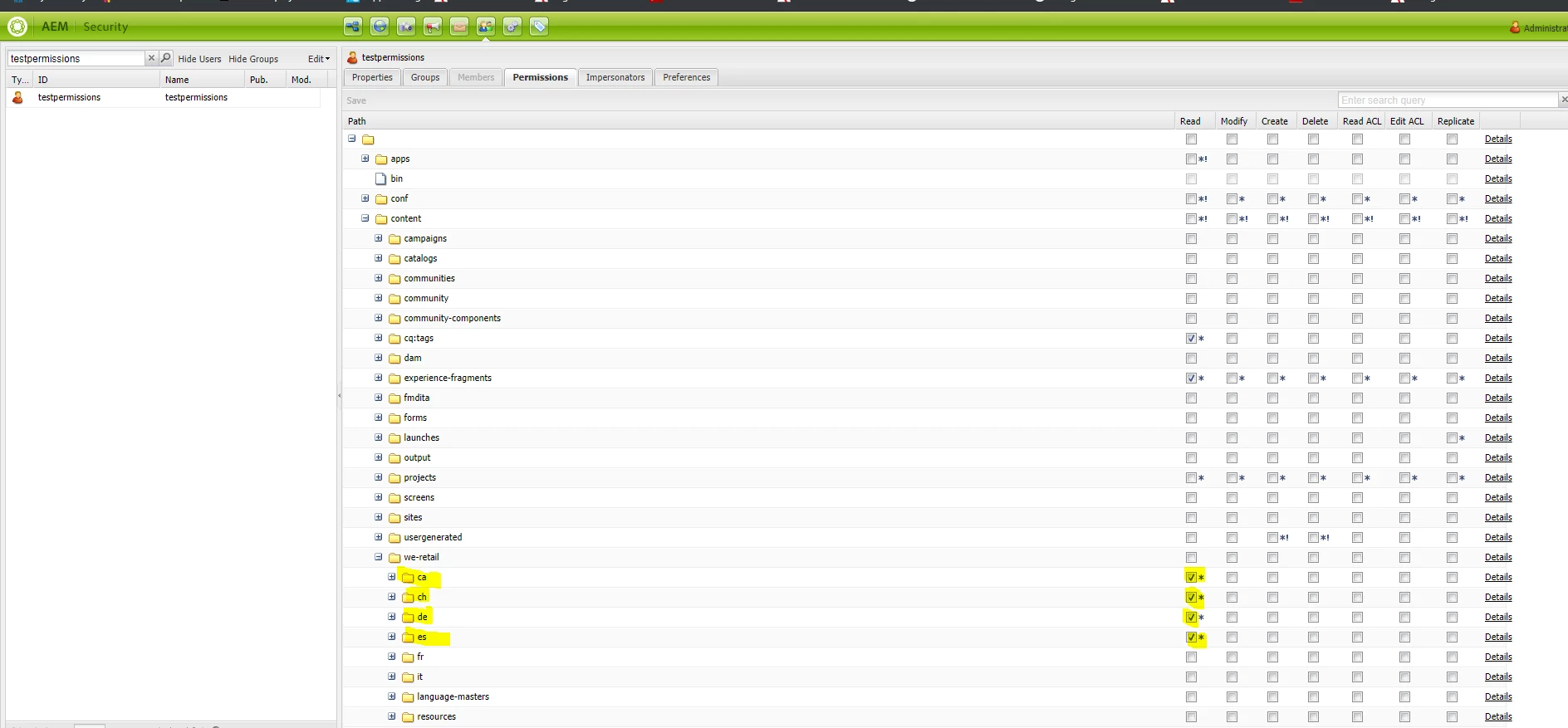Open the Impersonators tab
The width and height of the screenshot is (1568, 728).
615,77
